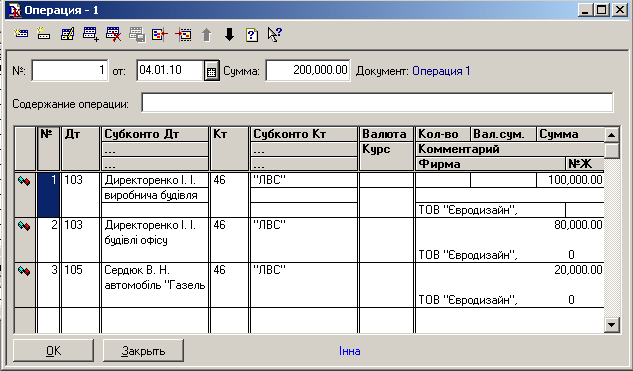Screen dimensions: 633x371
Task: Click the Сумма field showing 200,000.00
Action: (308, 71)
